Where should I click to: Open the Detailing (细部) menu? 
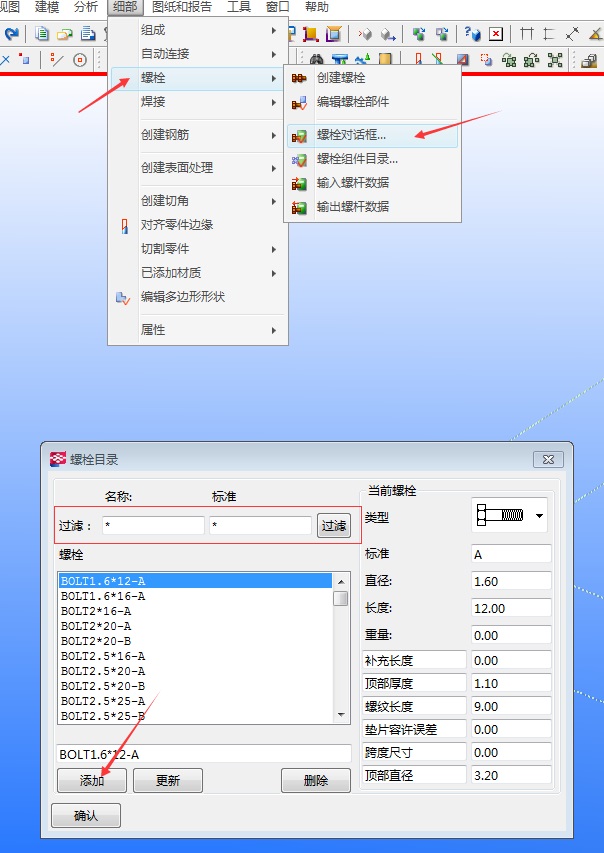pyautogui.click(x=125, y=7)
